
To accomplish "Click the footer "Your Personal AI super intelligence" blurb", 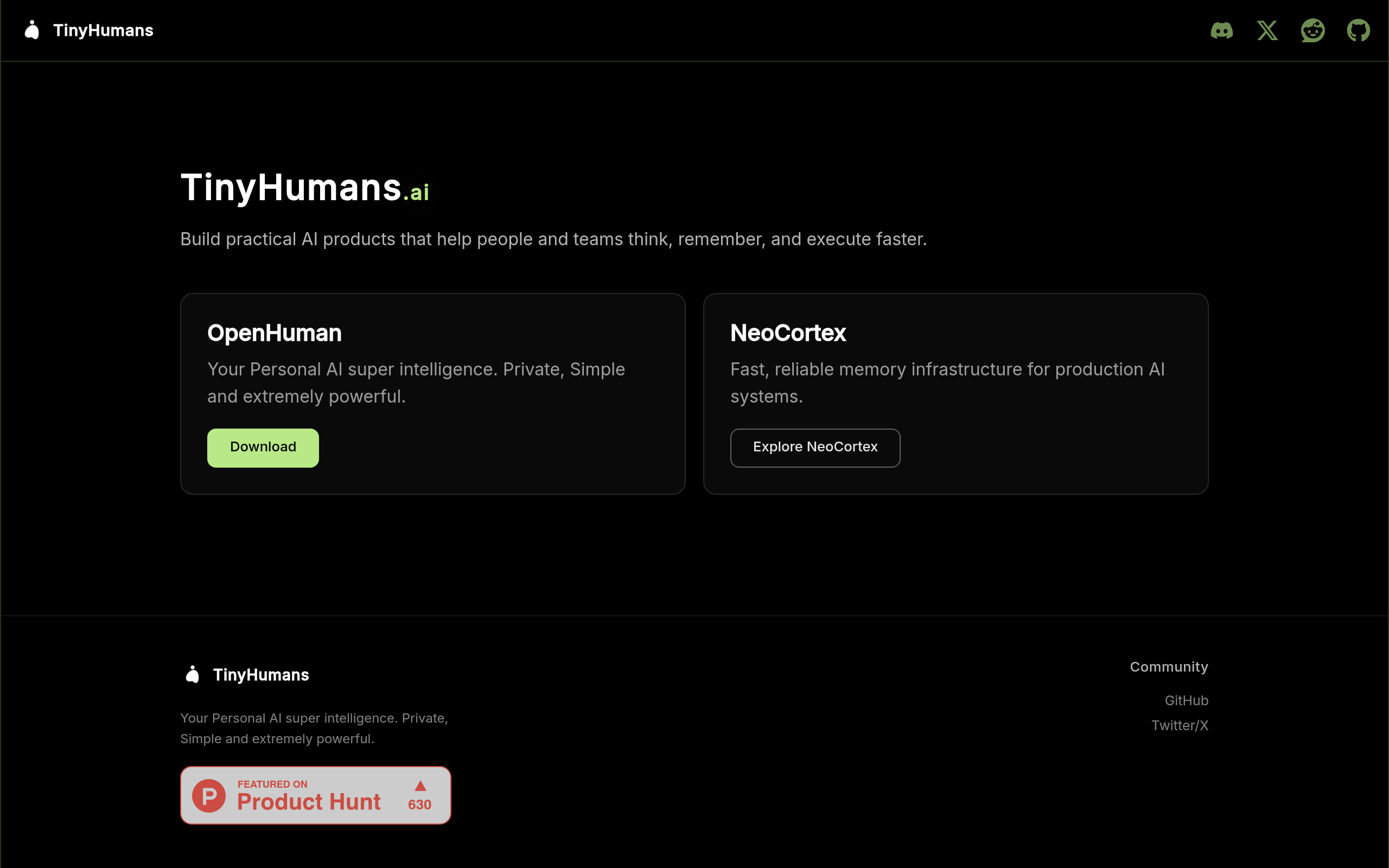I will [x=314, y=729].
